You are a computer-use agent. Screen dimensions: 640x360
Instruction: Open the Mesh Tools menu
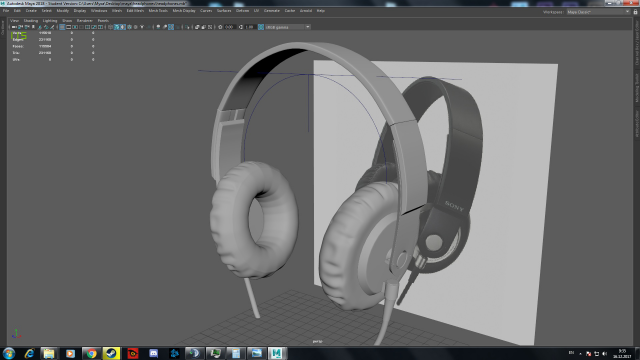click(158, 11)
